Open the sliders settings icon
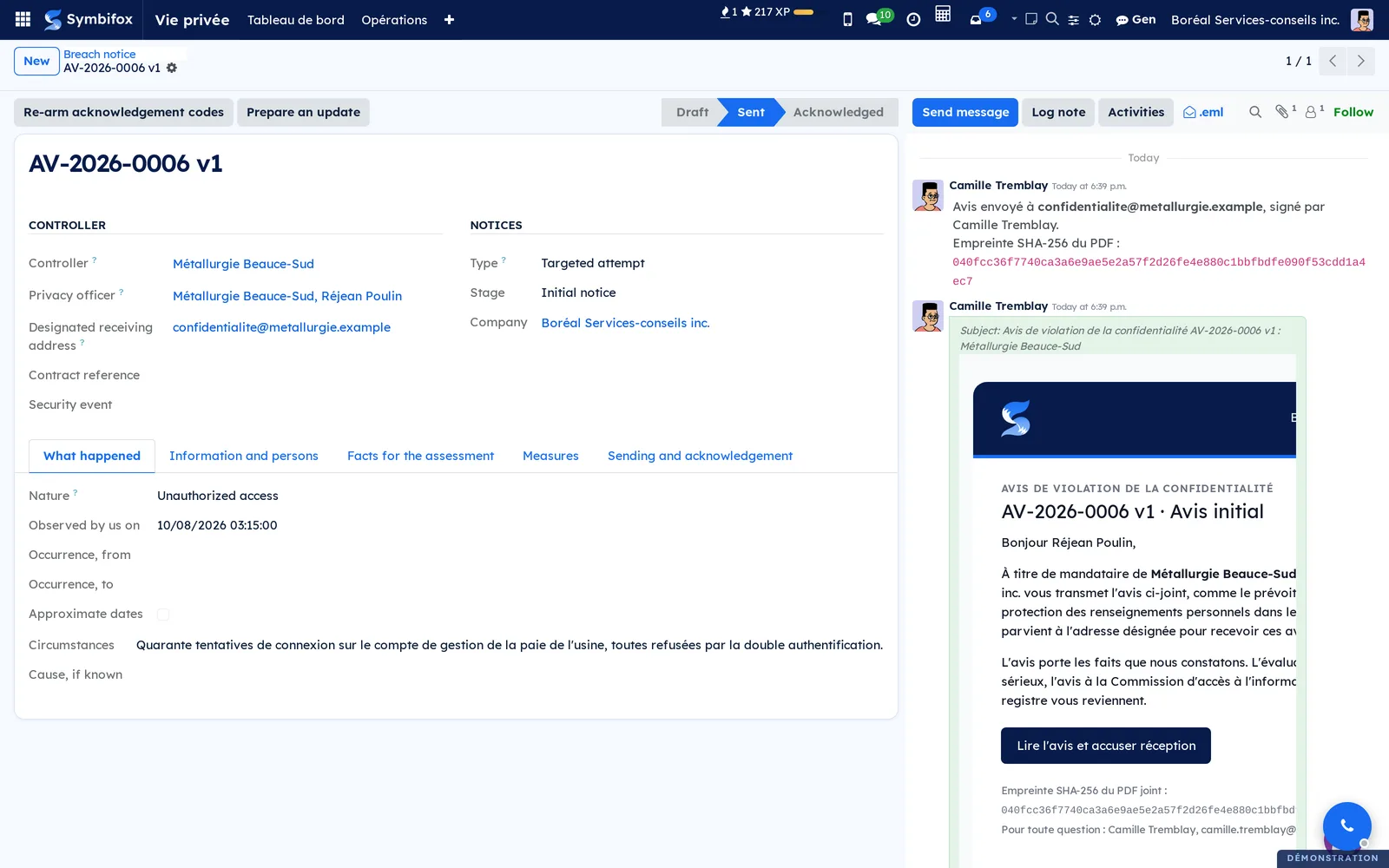Viewport: 1389px width, 868px height. 1074,20
